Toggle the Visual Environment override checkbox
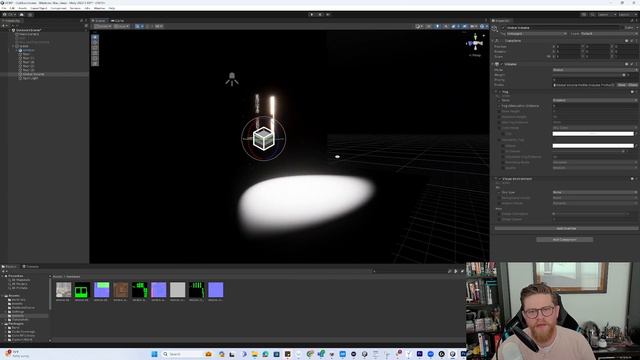This screenshot has height=360, width=640. point(500,179)
